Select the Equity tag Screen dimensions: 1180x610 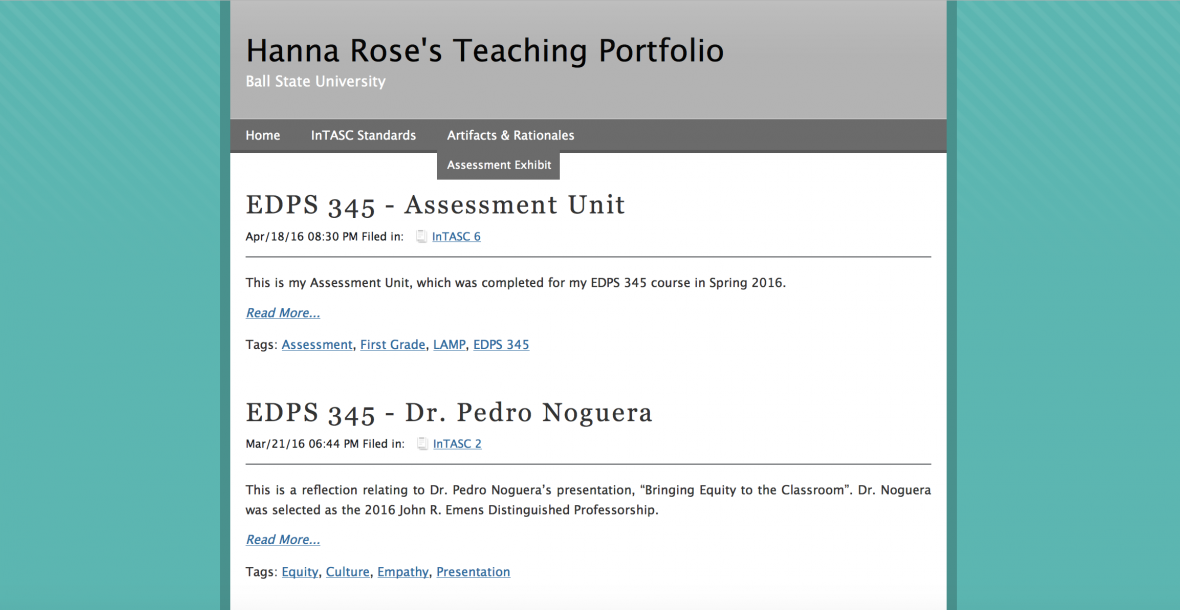300,572
